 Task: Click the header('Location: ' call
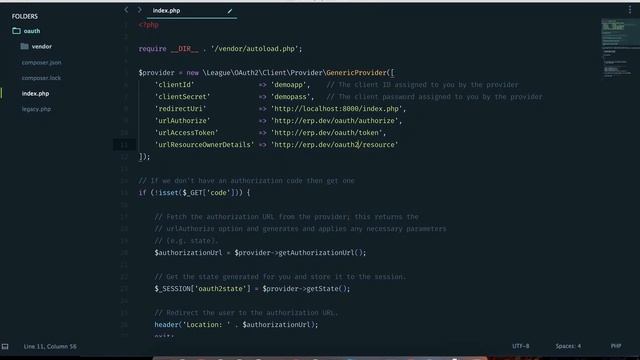pos(192,324)
